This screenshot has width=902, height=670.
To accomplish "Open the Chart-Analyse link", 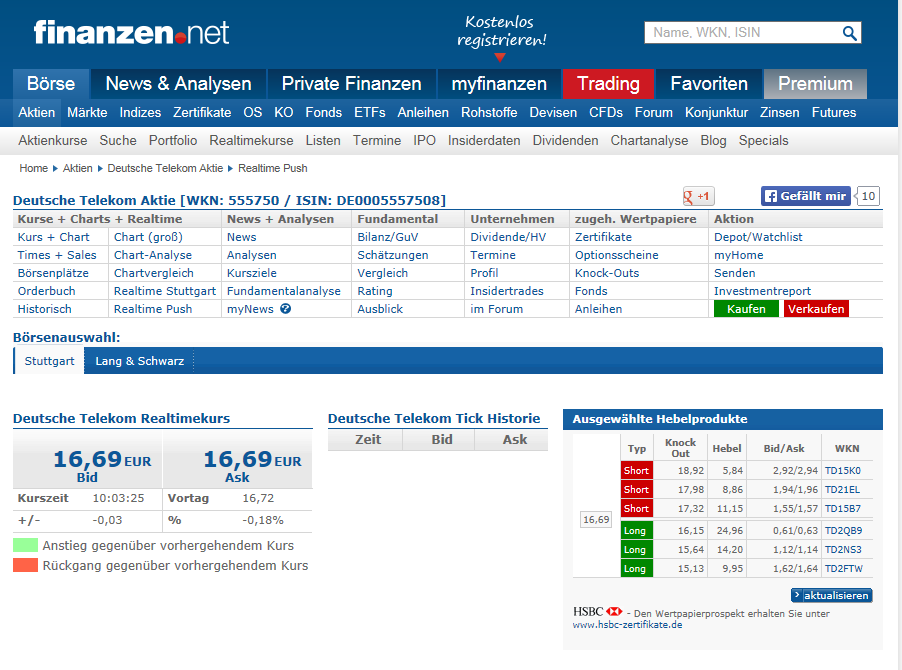I will (153, 255).
